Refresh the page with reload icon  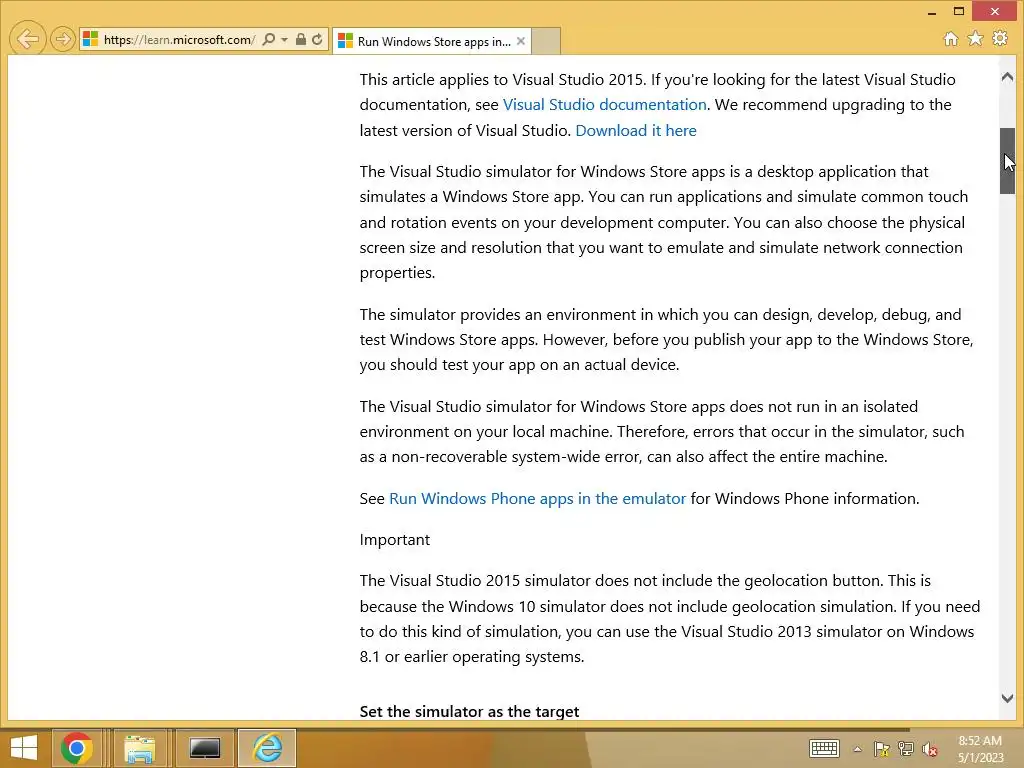click(317, 39)
